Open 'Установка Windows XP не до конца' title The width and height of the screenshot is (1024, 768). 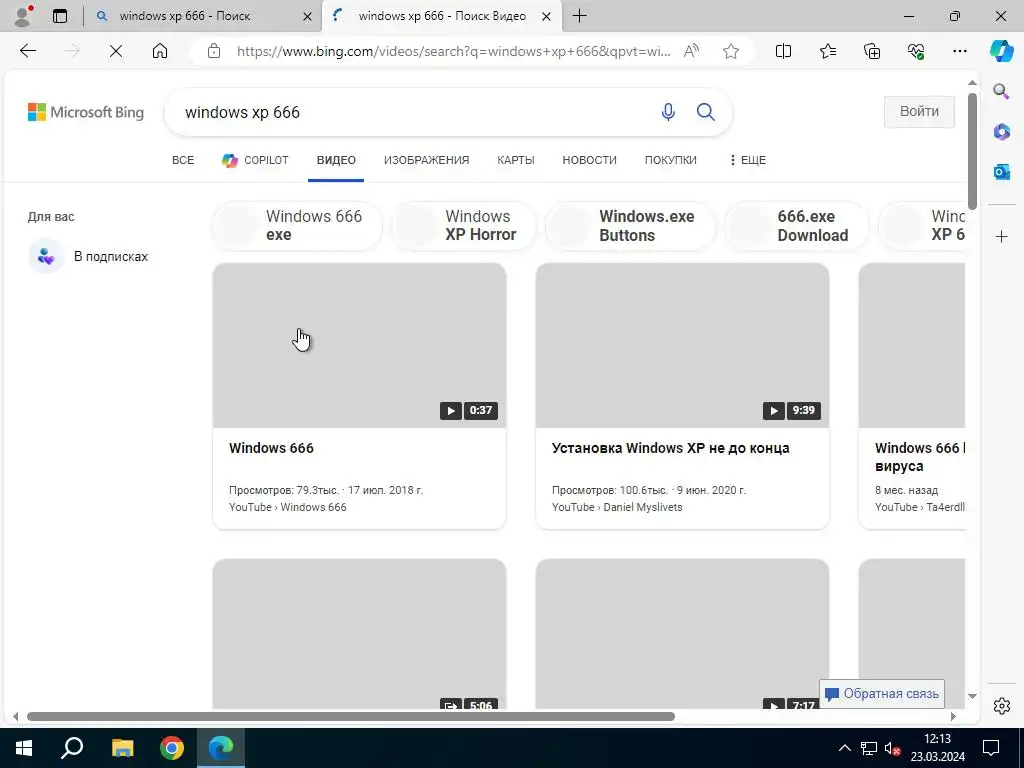(x=670, y=448)
